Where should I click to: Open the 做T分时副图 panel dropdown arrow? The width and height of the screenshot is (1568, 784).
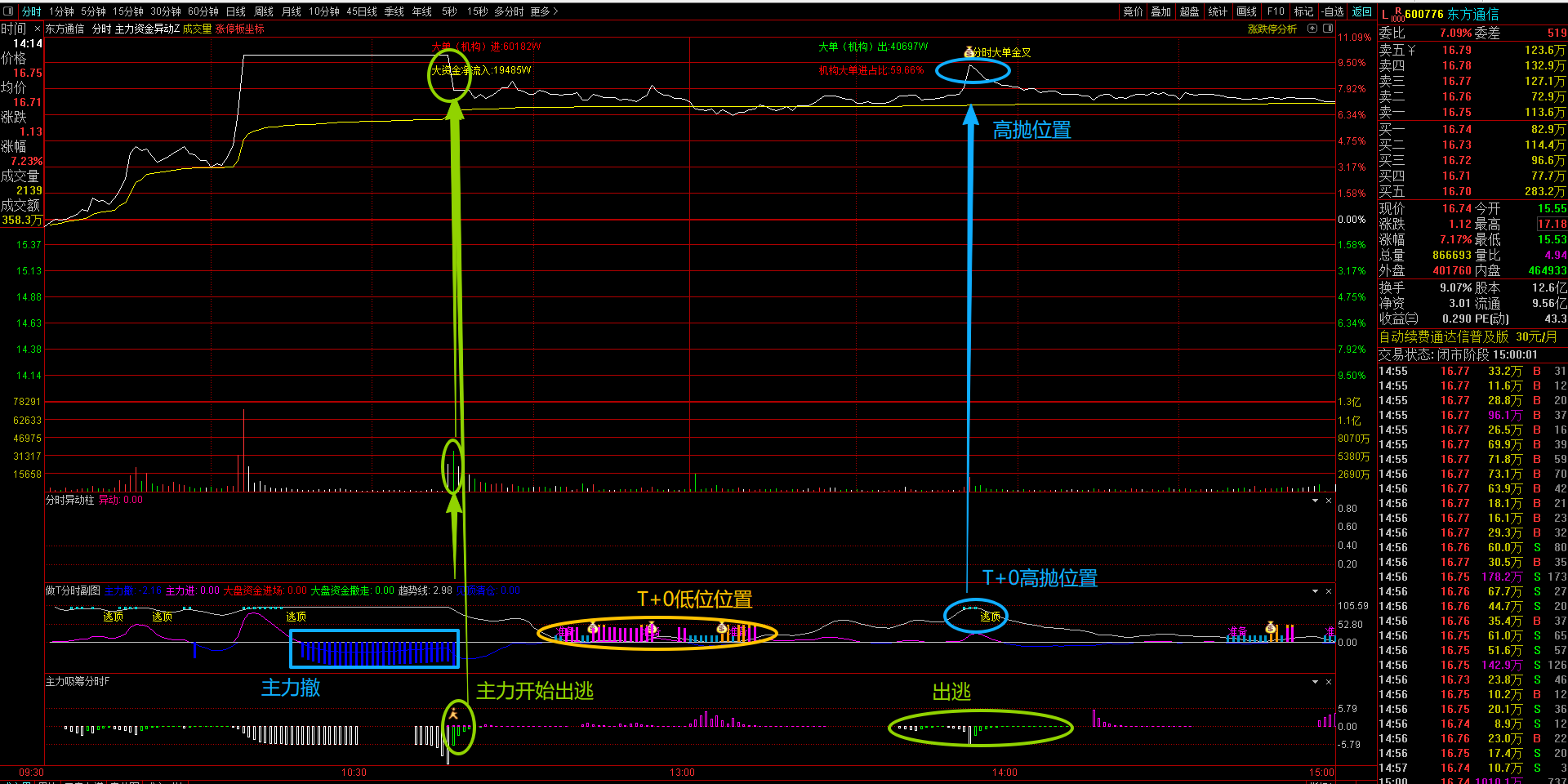1315,591
